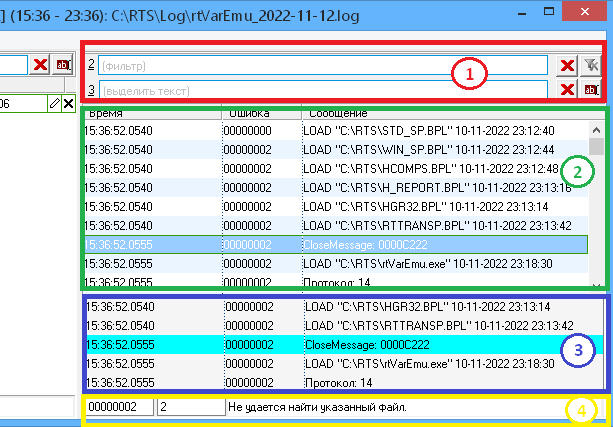Viewport: 613px width, 427px height.
Task: Click HGR32.BPL row in the grey lower pane
Action: (344, 307)
